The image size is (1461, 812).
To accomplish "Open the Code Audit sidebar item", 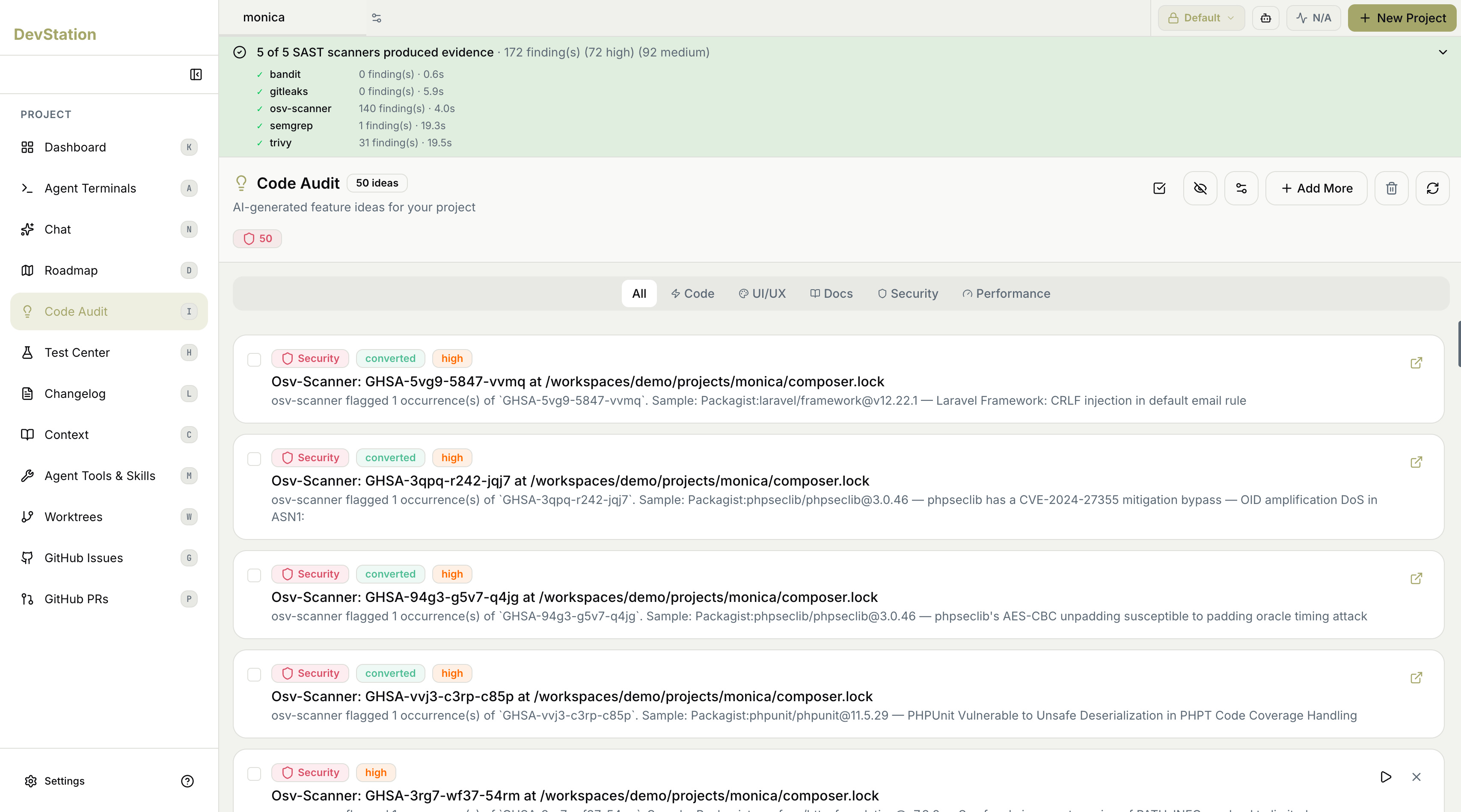I will (109, 311).
